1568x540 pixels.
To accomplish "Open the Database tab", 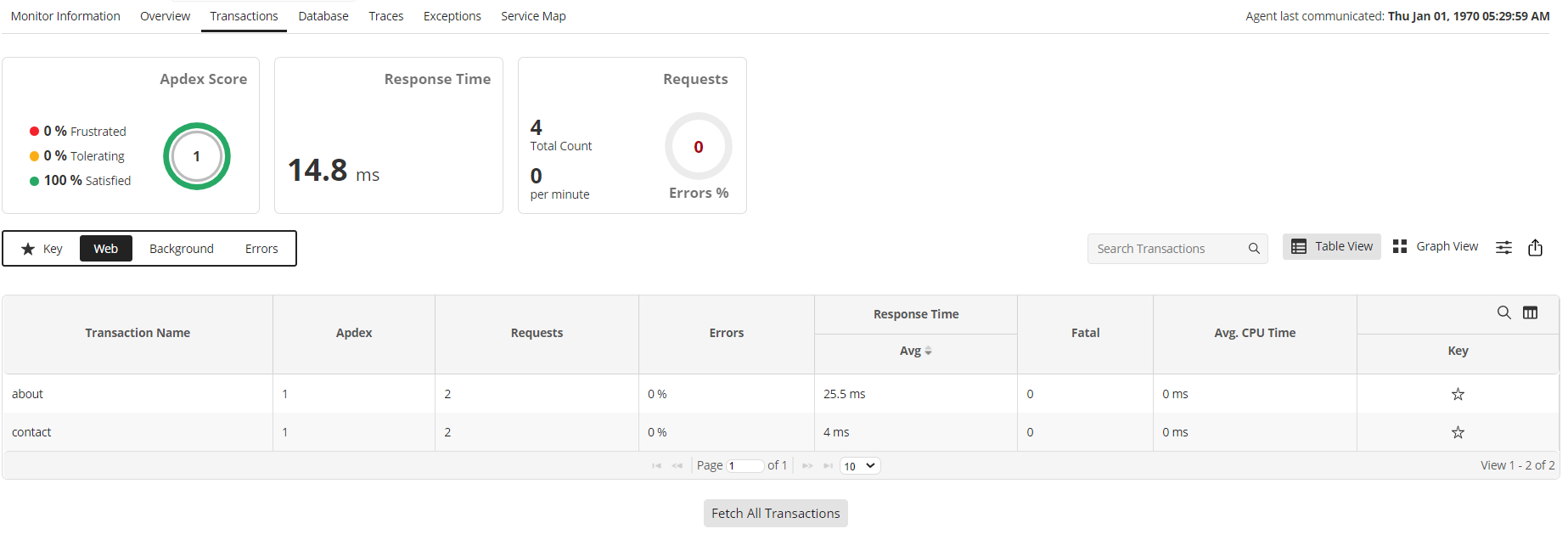I will click(x=323, y=16).
